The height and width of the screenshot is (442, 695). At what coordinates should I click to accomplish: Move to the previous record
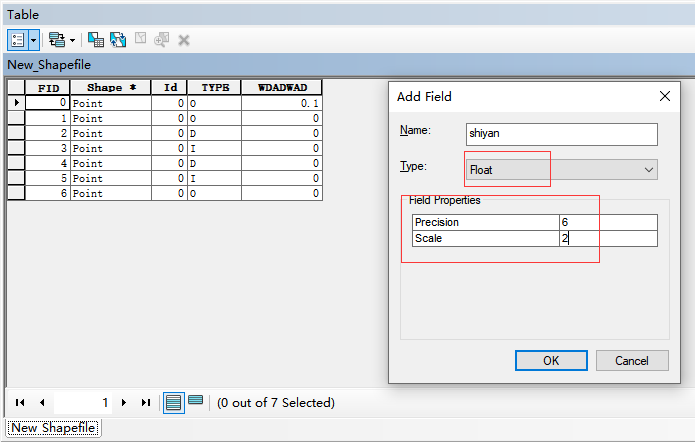pos(42,403)
